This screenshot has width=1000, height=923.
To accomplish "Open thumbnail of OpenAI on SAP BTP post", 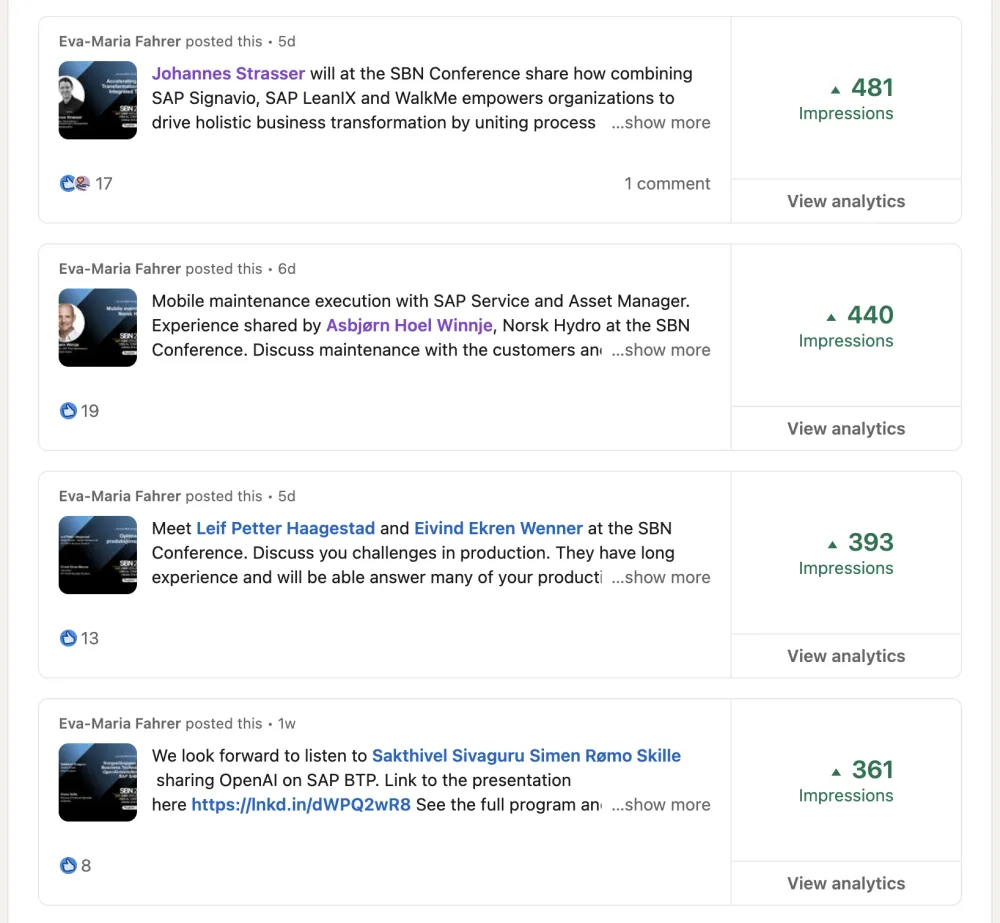I will 98,782.
